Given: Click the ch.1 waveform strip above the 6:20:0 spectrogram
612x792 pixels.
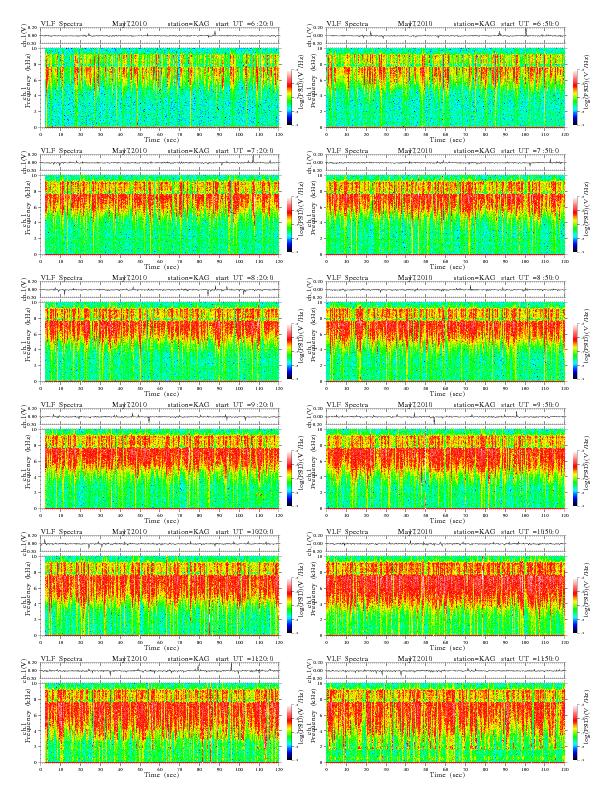Looking at the screenshot, I should [x=160, y=35].
